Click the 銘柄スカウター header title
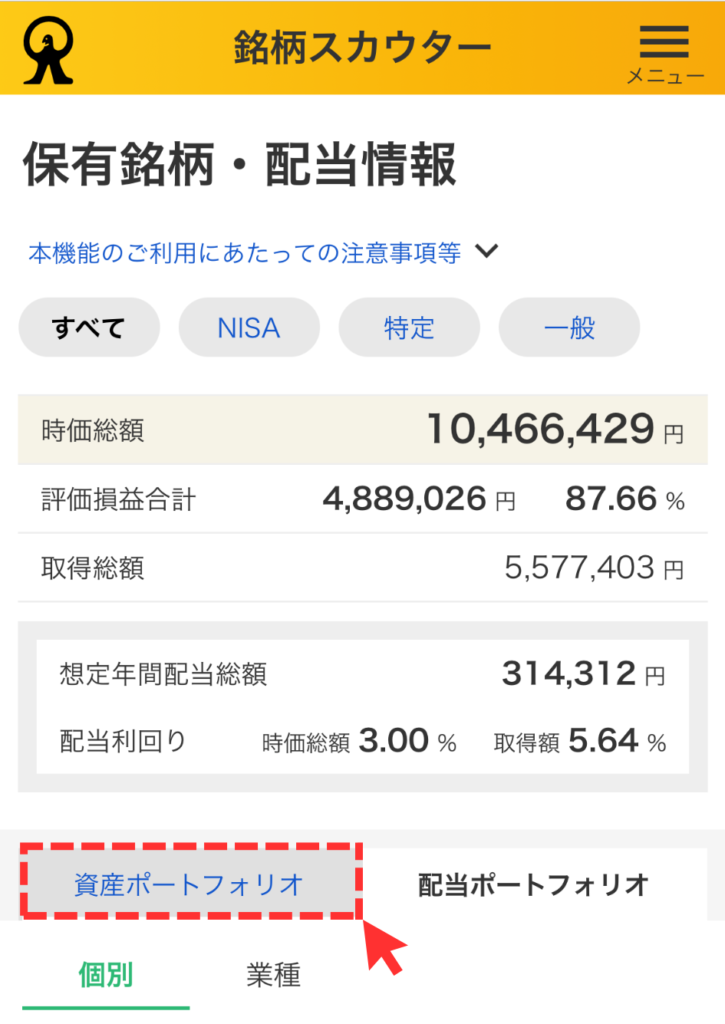Image resolution: width=725 pixels, height=1024 pixels. point(363,47)
